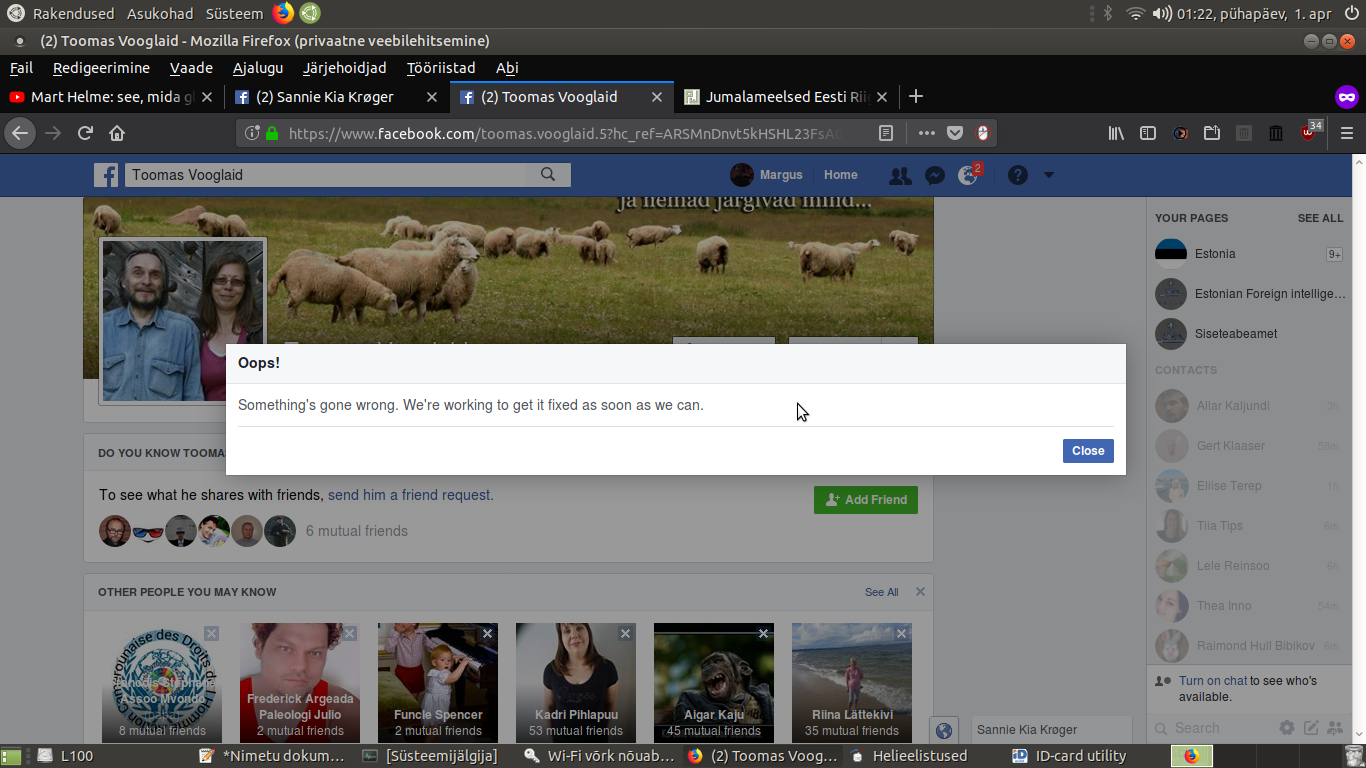Image resolution: width=1366 pixels, height=768 pixels.
Task: Click the Facebook logo icon in header
Action: 106,175
